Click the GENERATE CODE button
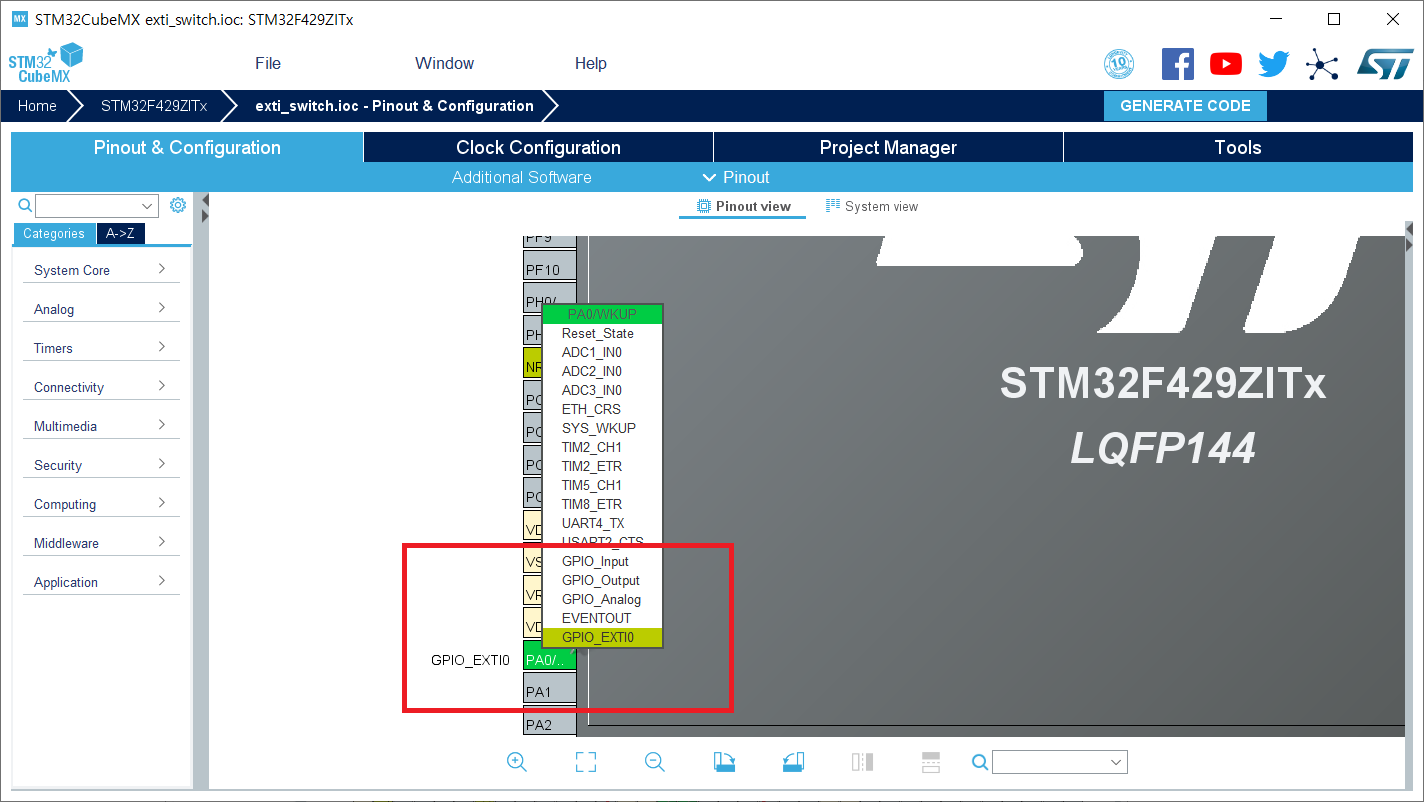The height and width of the screenshot is (802, 1424). point(1185,106)
